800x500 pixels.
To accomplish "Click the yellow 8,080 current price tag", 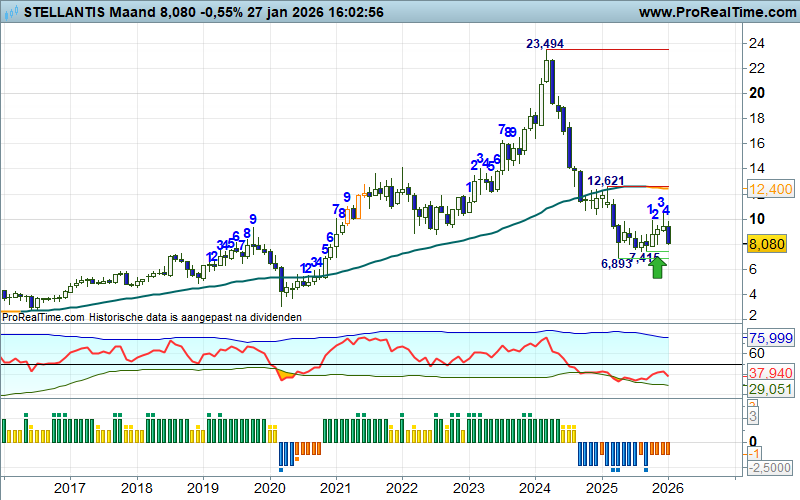I will [770, 243].
